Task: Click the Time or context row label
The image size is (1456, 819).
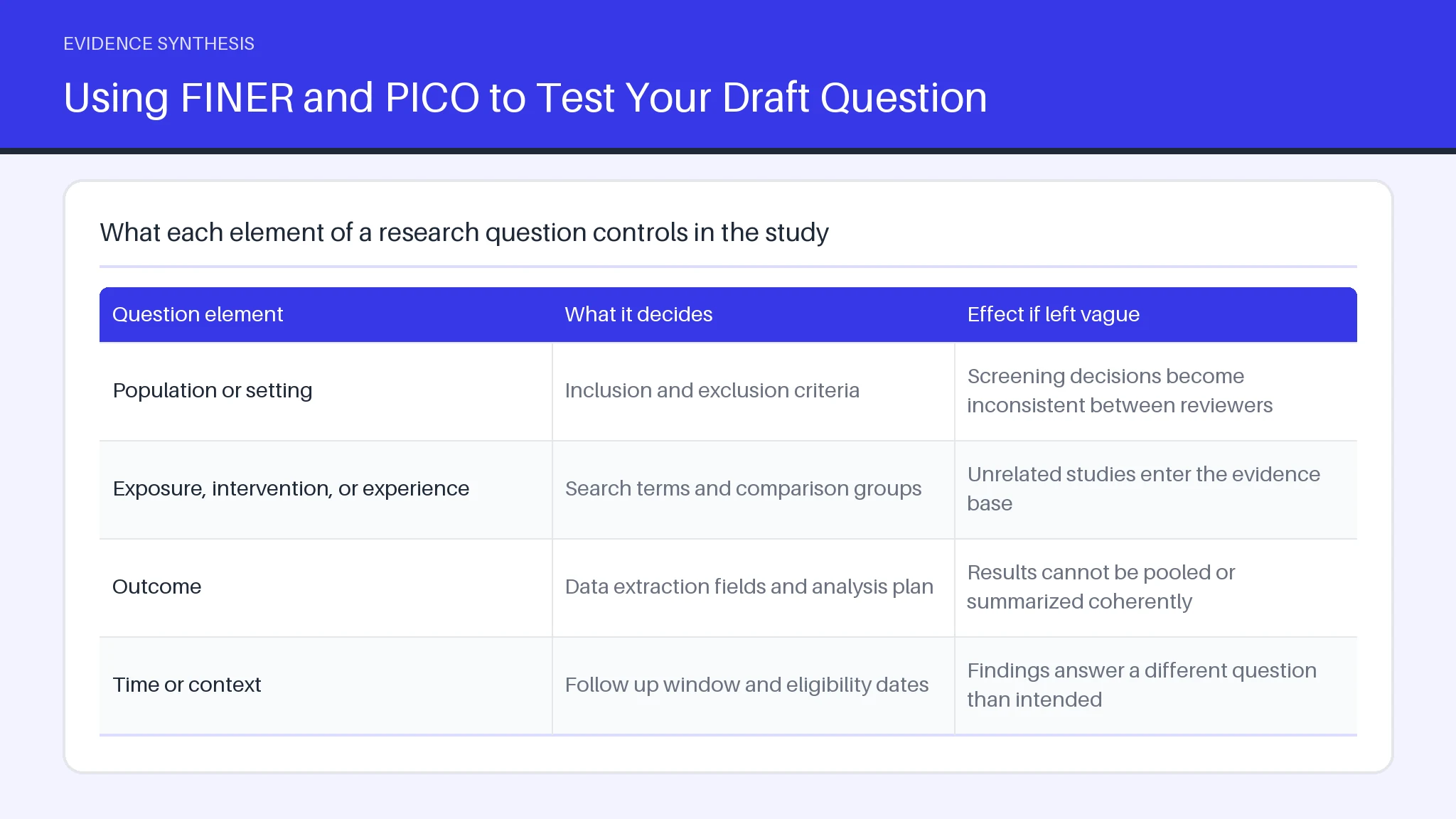Action: [x=187, y=685]
